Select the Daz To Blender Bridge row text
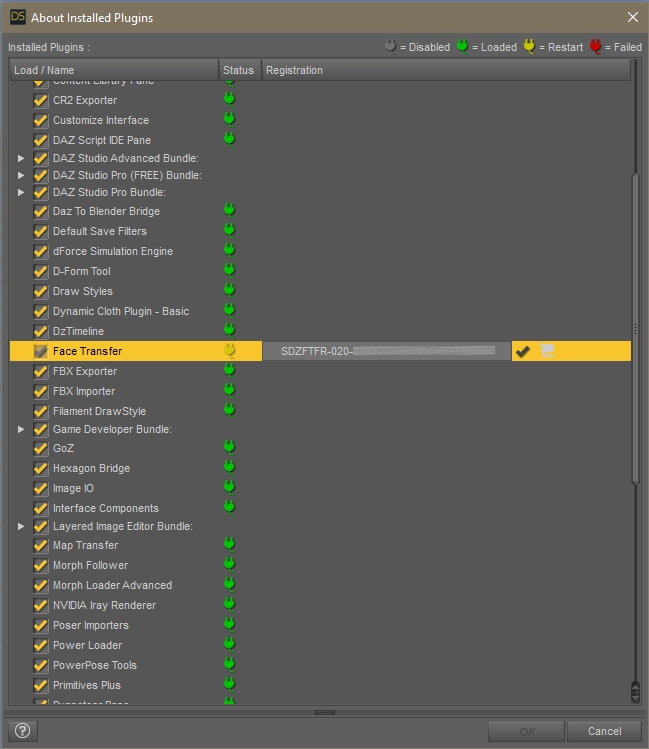 [x=106, y=211]
